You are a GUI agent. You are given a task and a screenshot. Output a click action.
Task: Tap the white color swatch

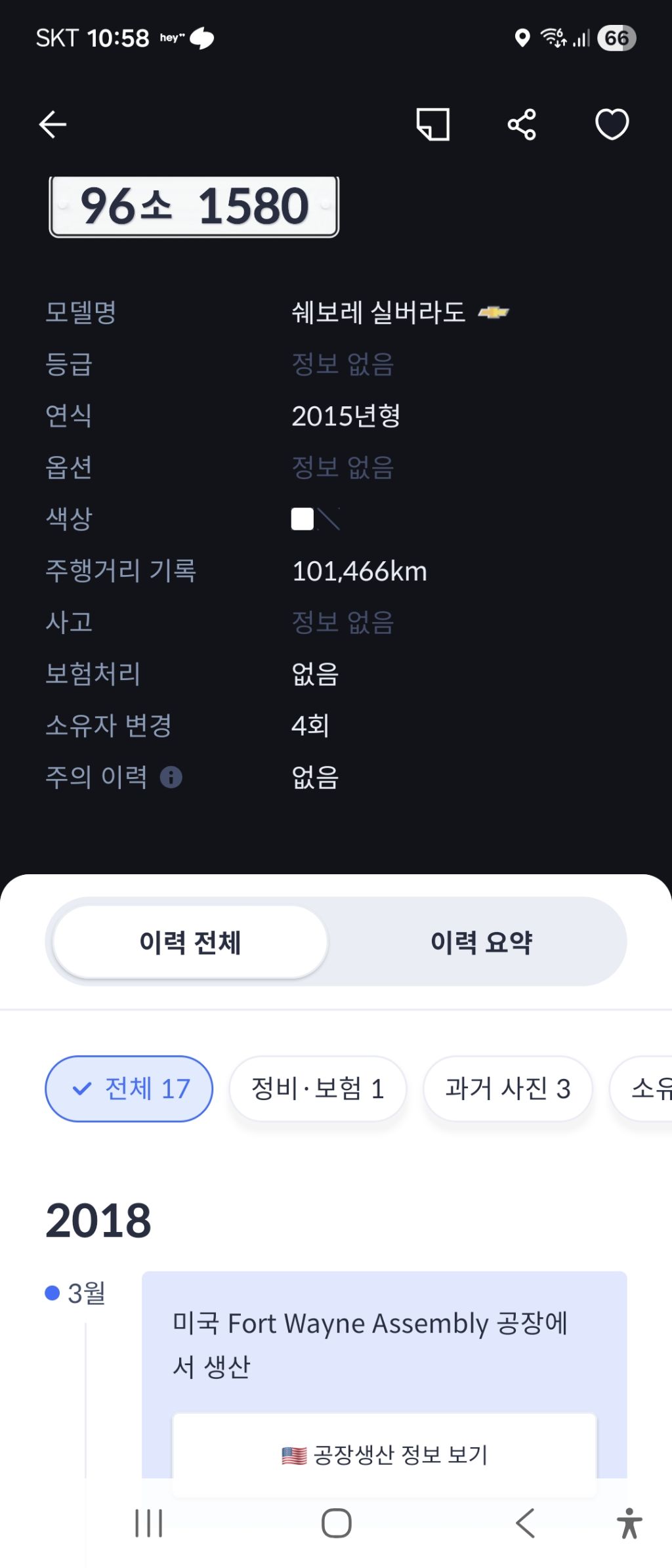pyautogui.click(x=303, y=519)
